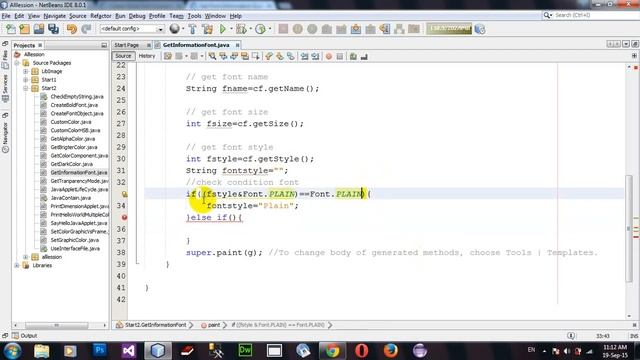Select CustomColor.java in the Projects tree
The image size is (640, 360).
coord(71,122)
